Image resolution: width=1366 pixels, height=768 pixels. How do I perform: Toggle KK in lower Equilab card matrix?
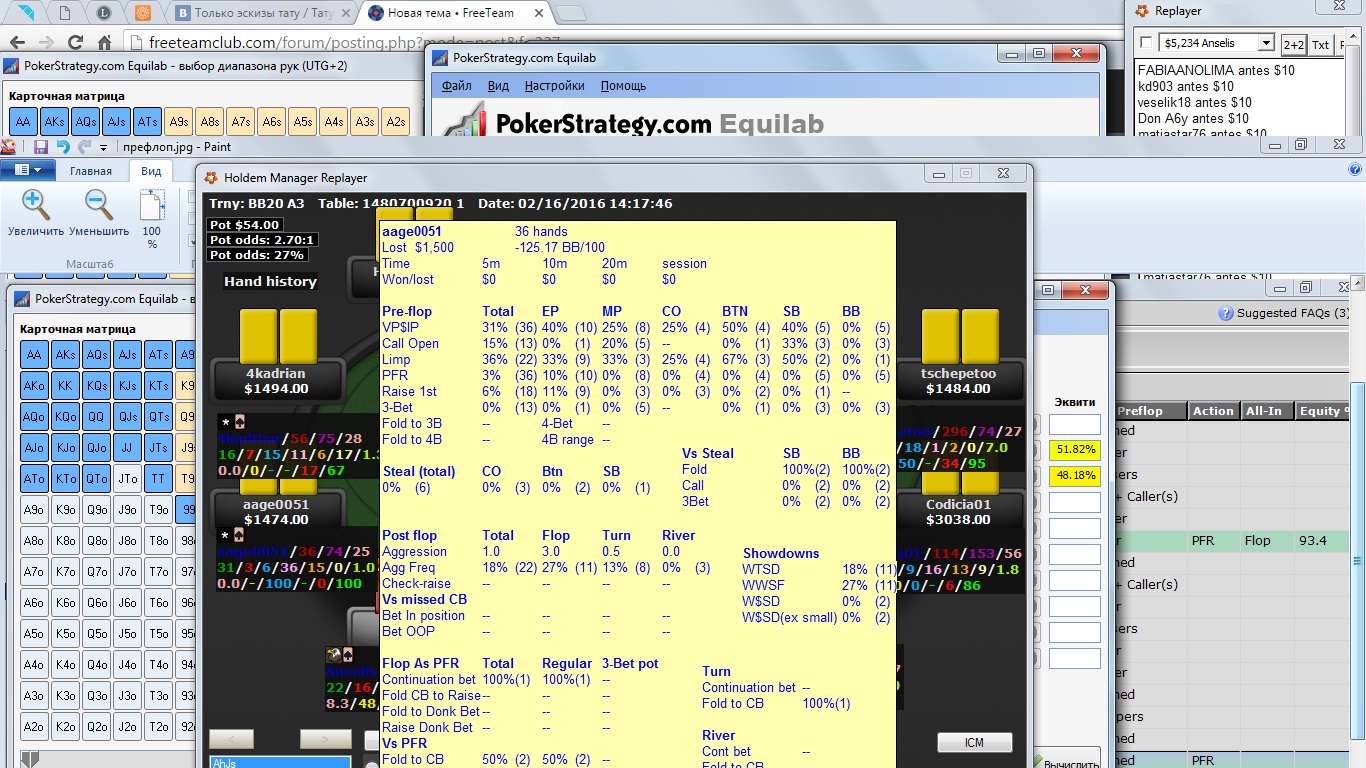pyautogui.click(x=65, y=385)
